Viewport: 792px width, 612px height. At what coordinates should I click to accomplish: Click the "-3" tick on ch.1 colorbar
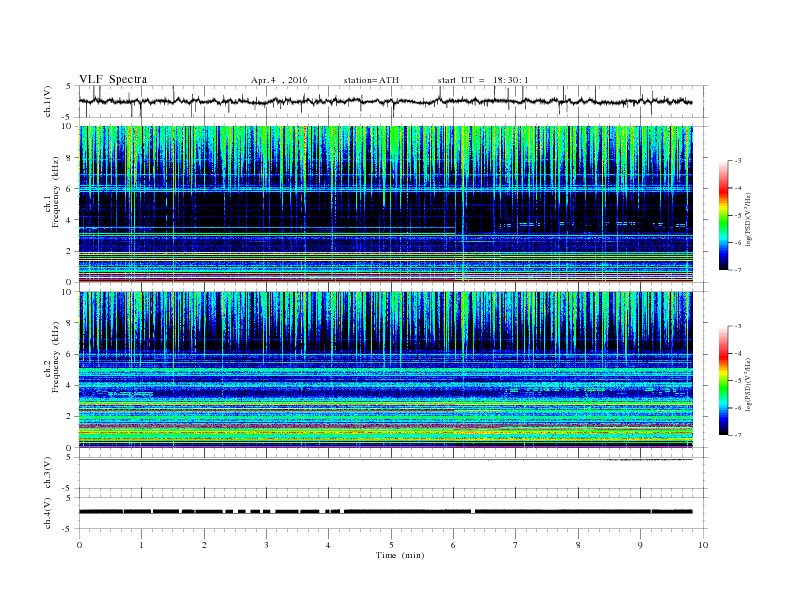coord(738,161)
